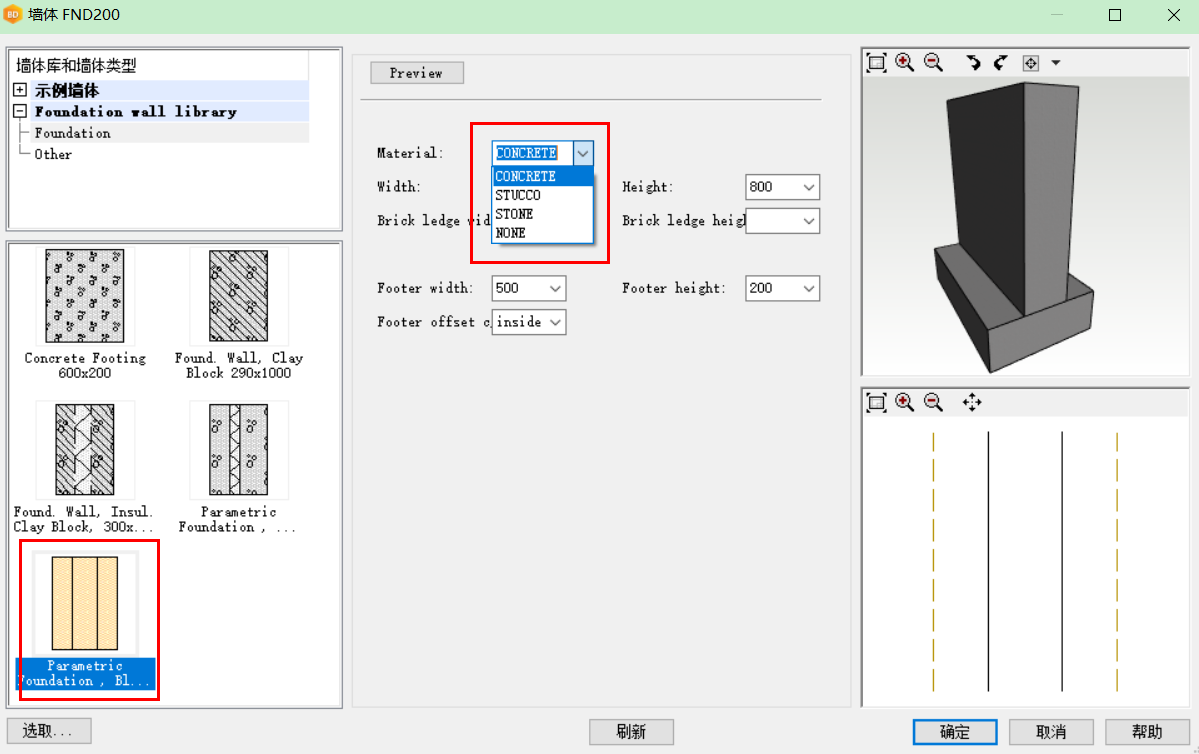The height and width of the screenshot is (754, 1199).
Task: Zoom out on the 3D preview
Action: [933, 63]
